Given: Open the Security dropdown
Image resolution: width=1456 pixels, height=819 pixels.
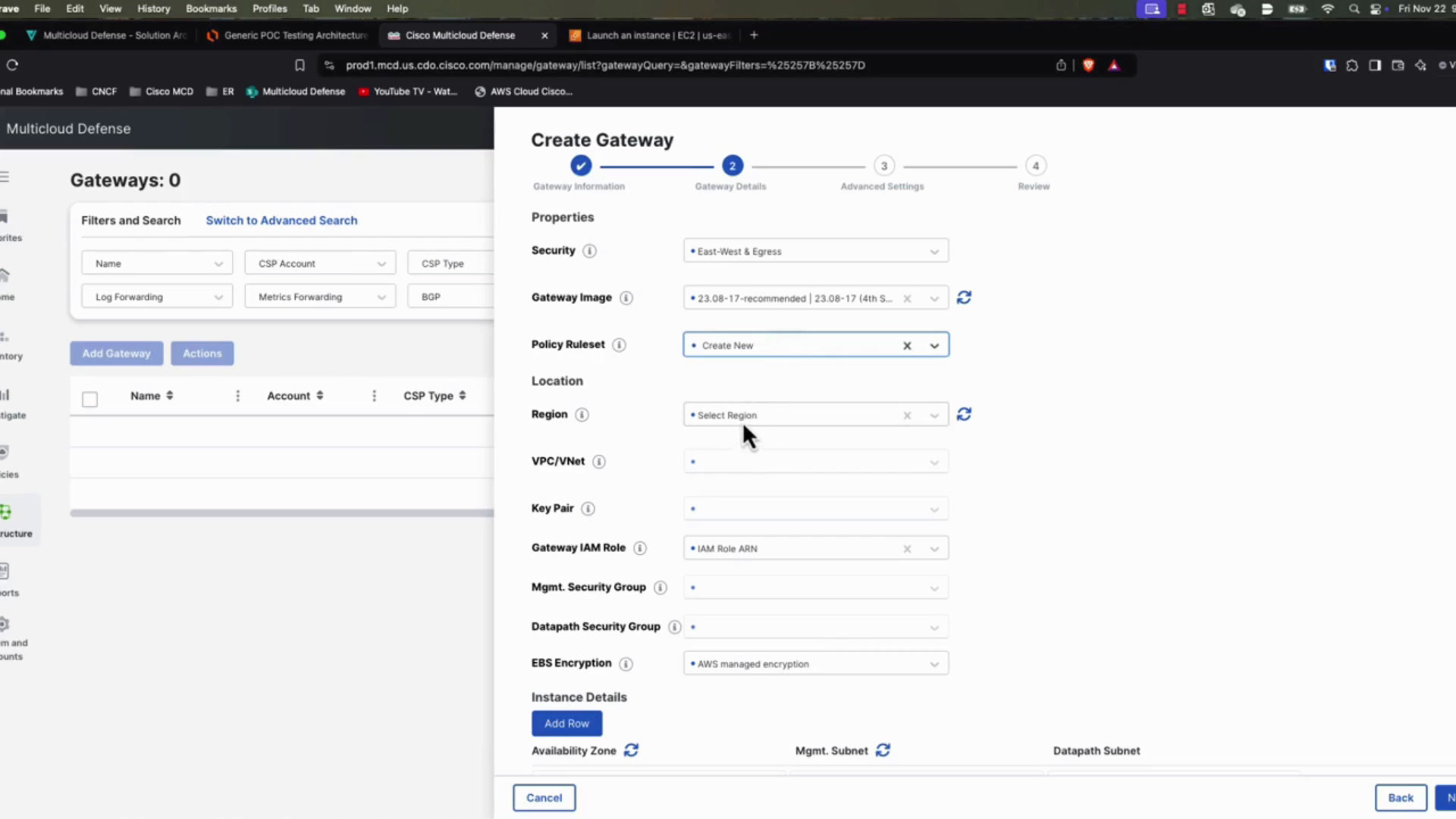Looking at the screenshot, I should 815,251.
